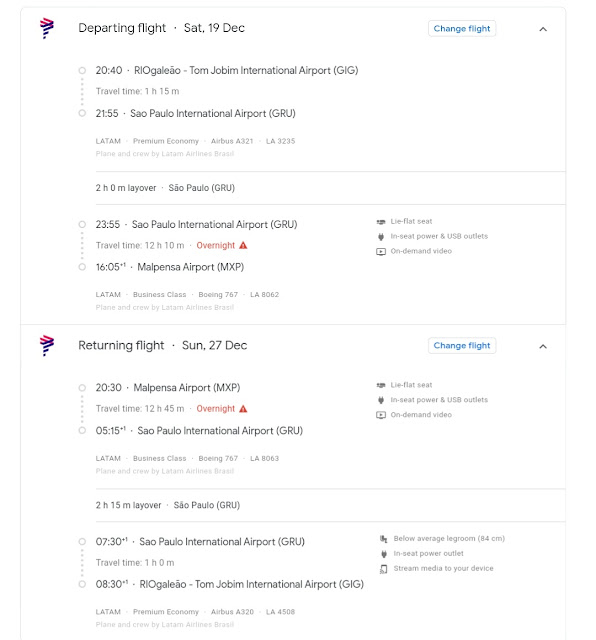Click LATAM logo beside Departing flight
The image size is (596, 640).
coord(47,28)
